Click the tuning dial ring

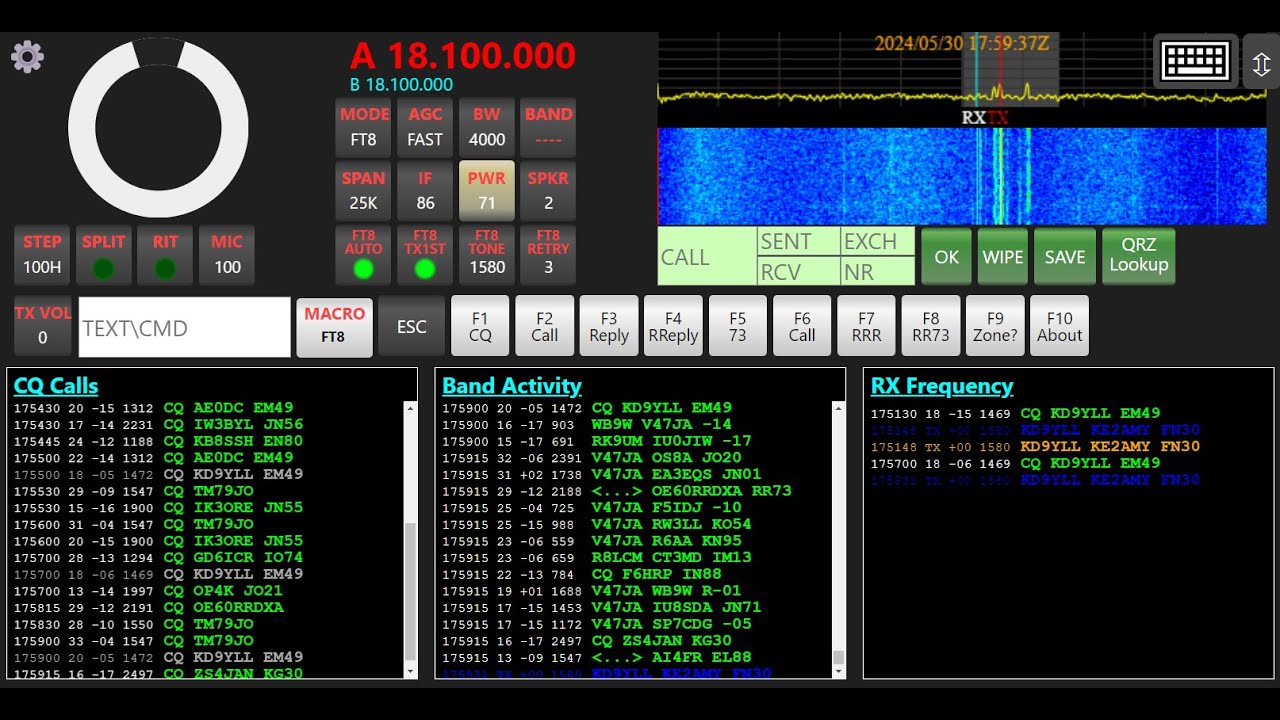(x=158, y=128)
